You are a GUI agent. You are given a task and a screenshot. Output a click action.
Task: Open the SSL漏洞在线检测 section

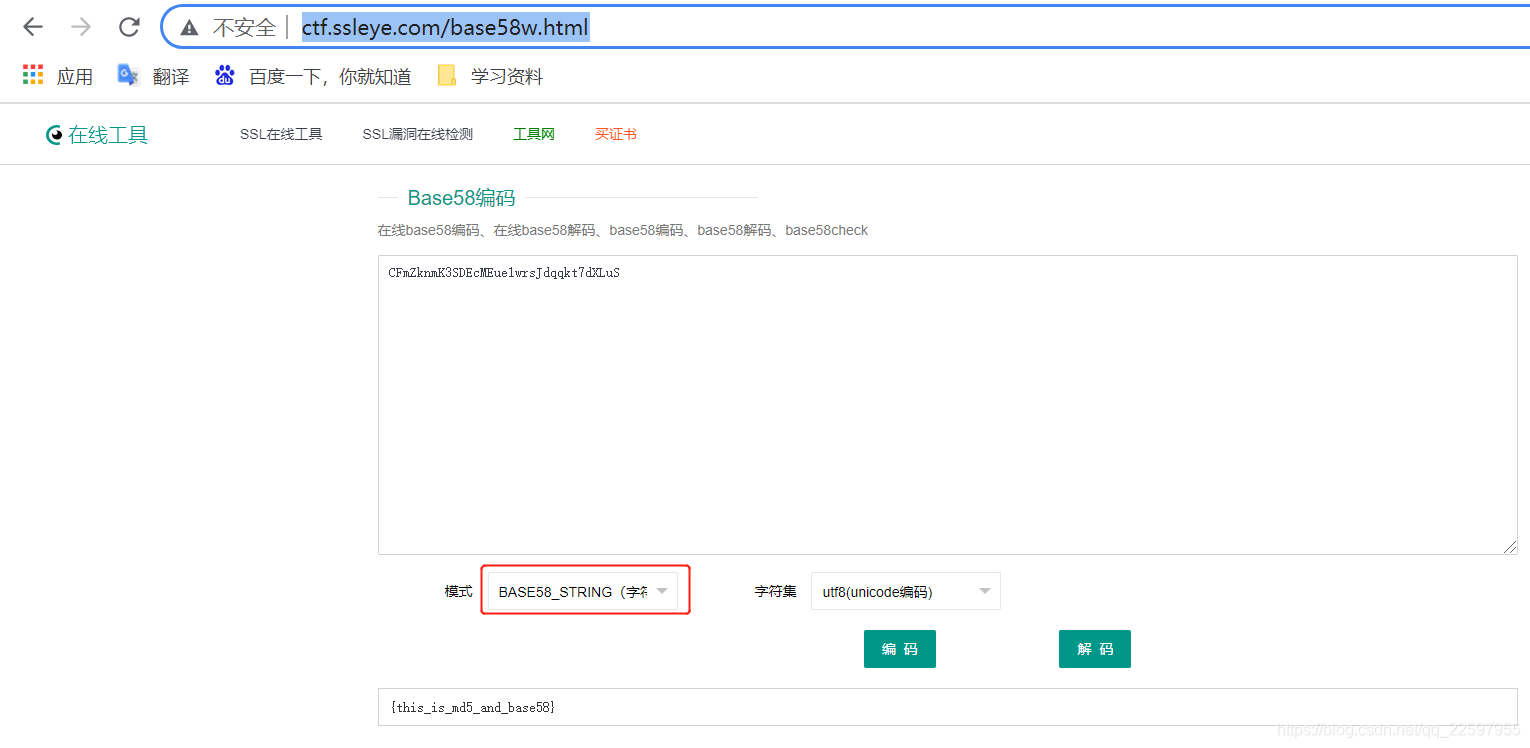tap(417, 133)
